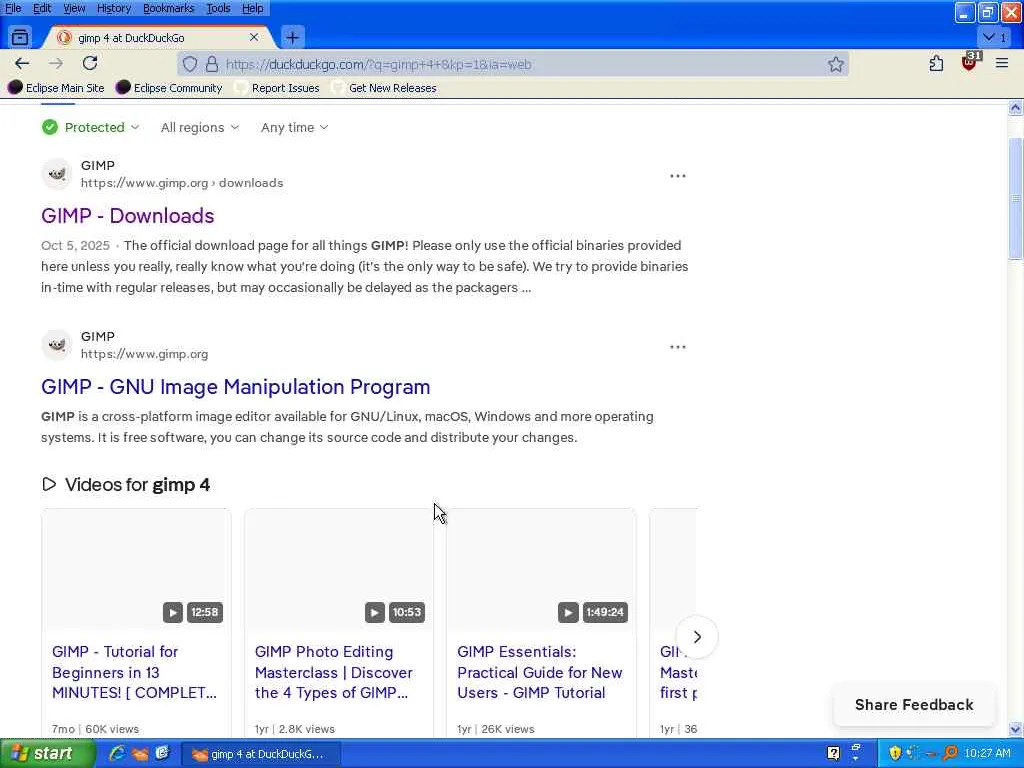Close the gimp 4 at DuckDuckGo tab
Image resolution: width=1024 pixels, height=768 pixels.
254,37
